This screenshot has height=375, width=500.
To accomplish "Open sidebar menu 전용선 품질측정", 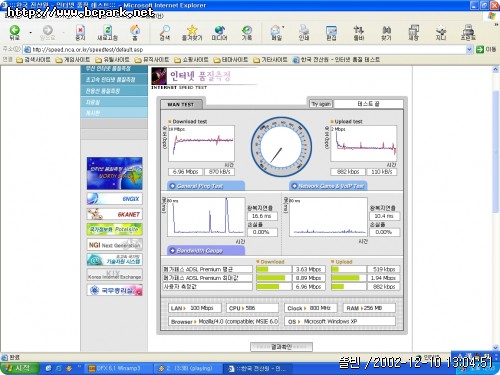I will coord(114,91).
